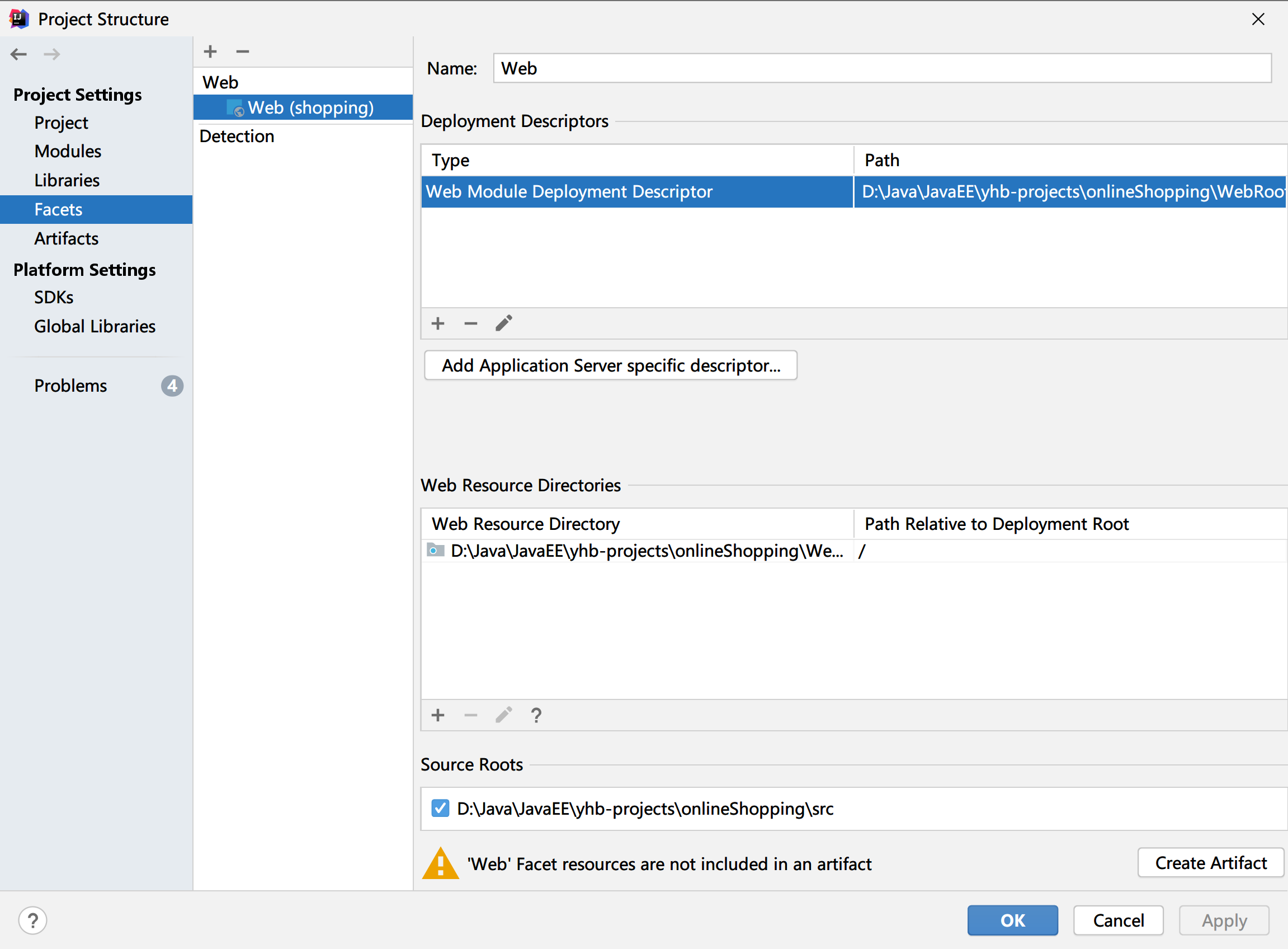
Task: Click the back navigation arrow
Action: click(18, 54)
